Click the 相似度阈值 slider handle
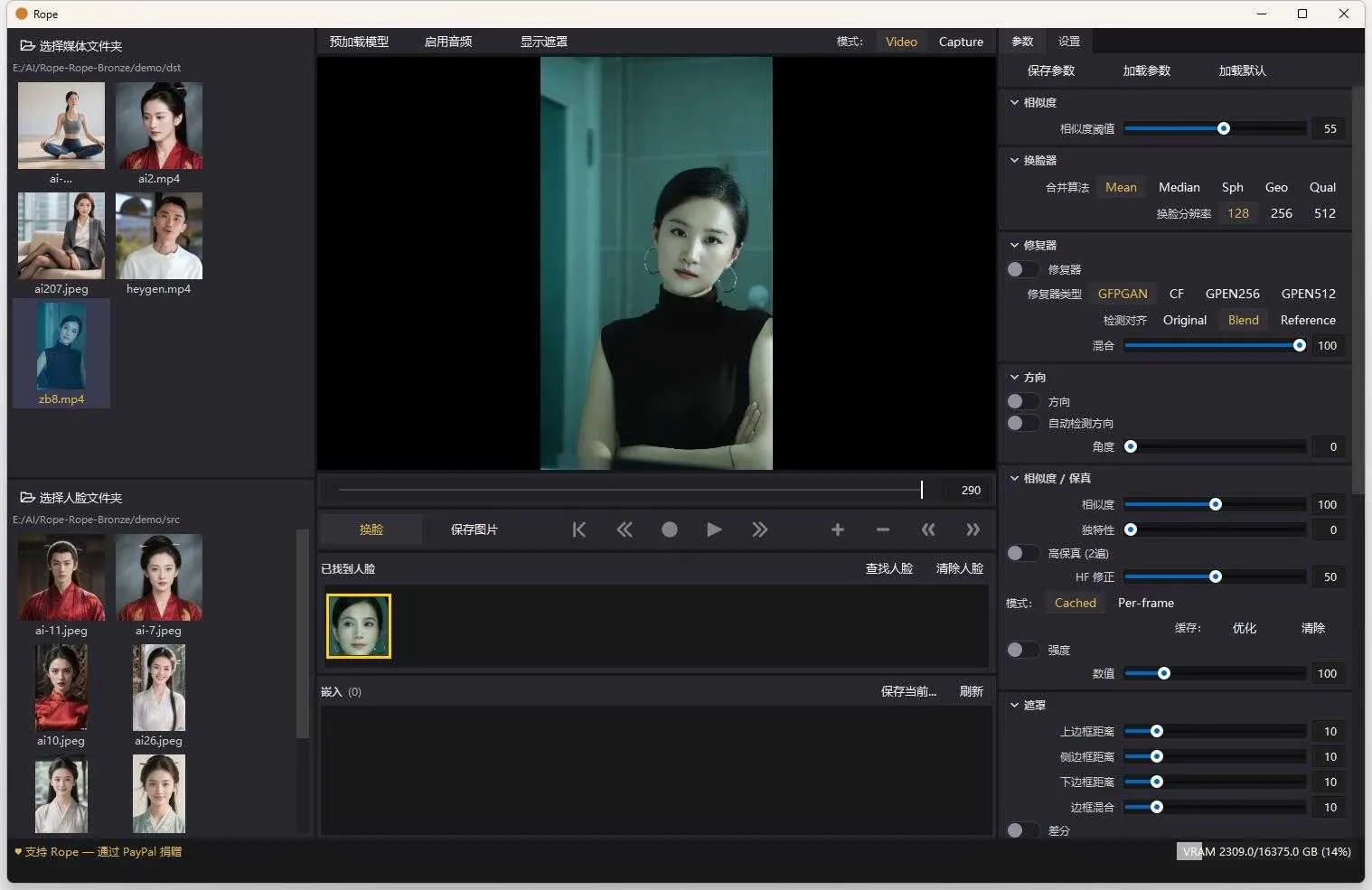 coord(1223,128)
